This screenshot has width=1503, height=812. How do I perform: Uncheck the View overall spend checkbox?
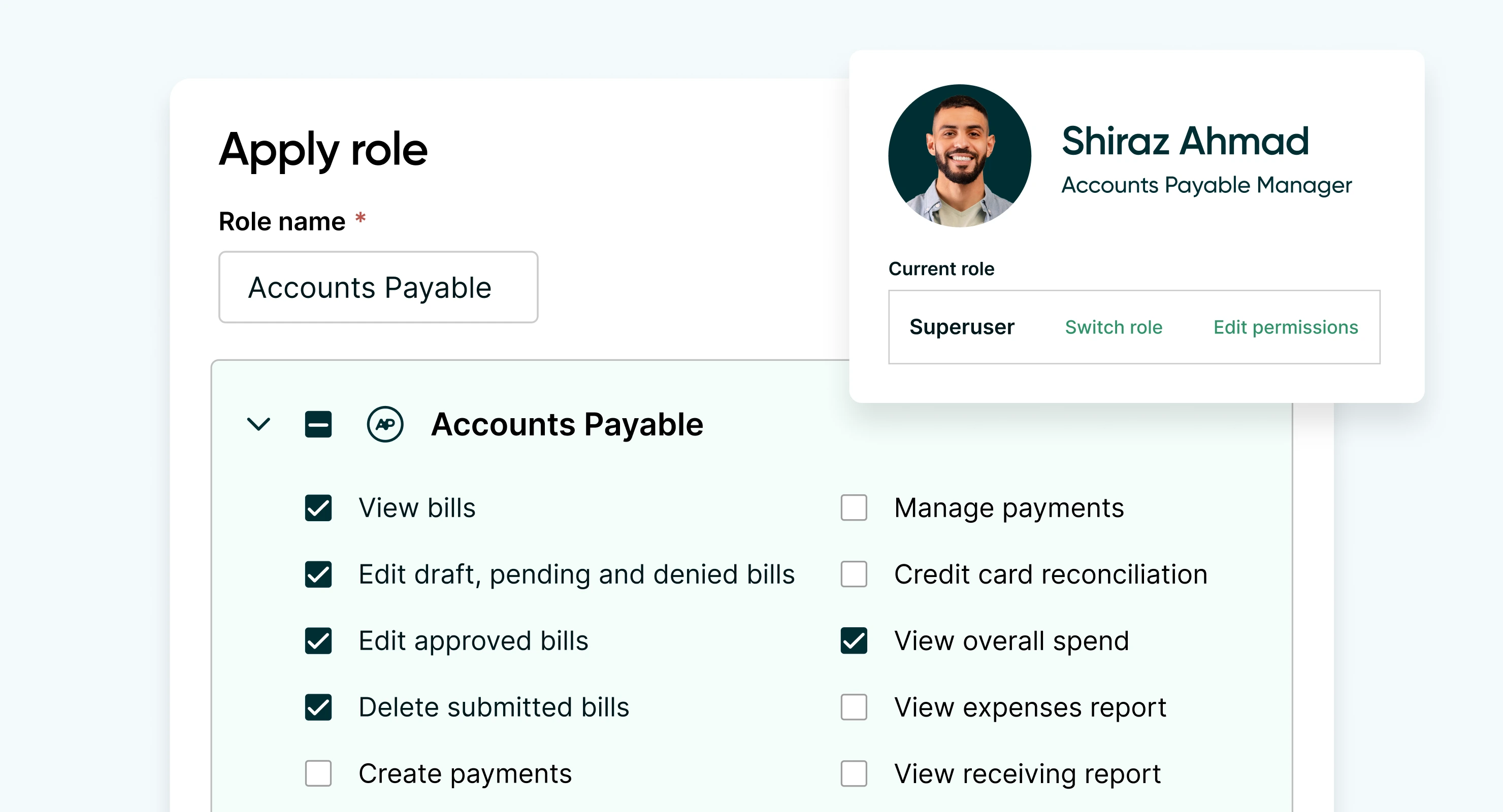tap(854, 640)
